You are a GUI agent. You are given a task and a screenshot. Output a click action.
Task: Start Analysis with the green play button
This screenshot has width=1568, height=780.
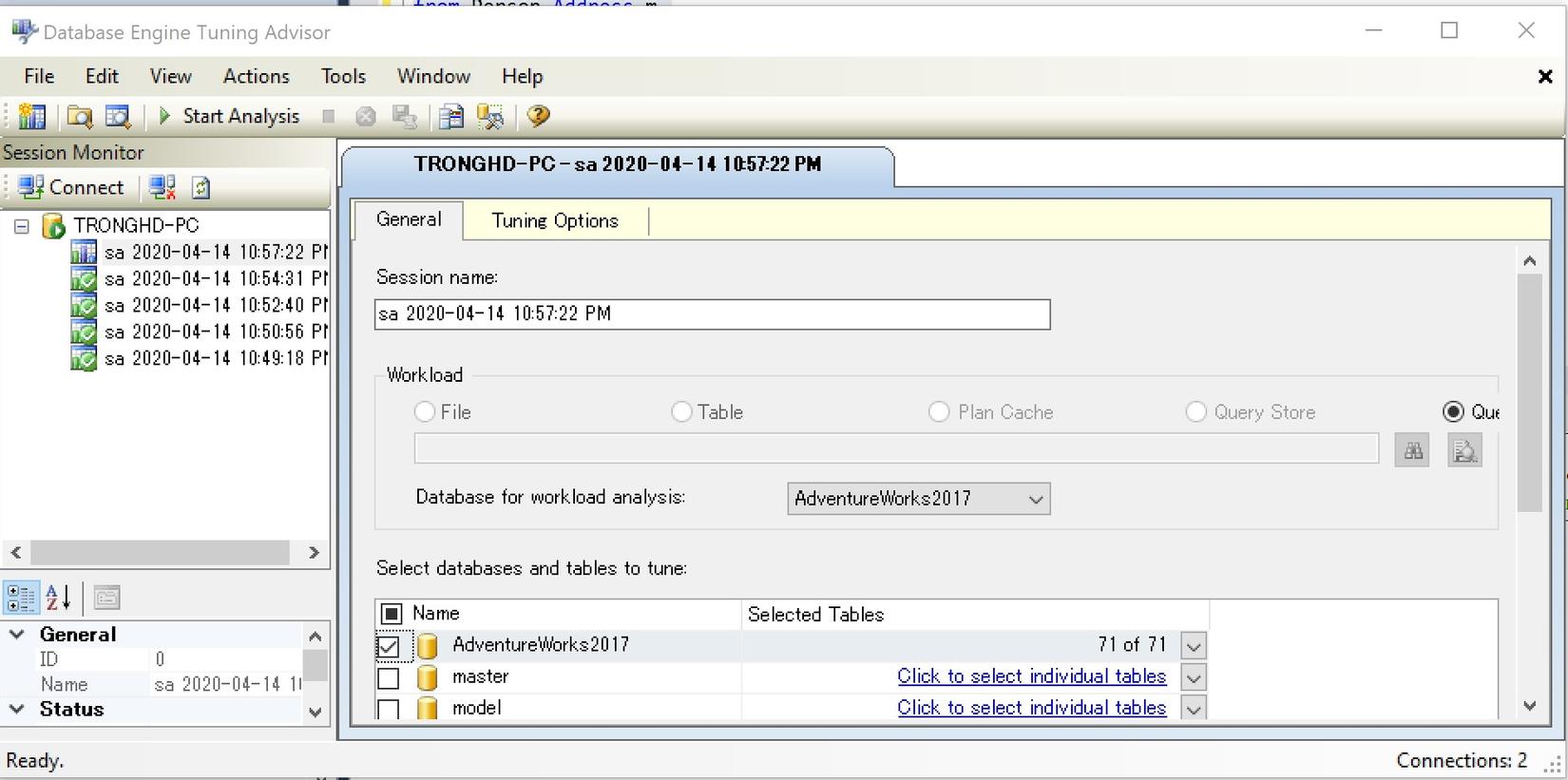229,116
